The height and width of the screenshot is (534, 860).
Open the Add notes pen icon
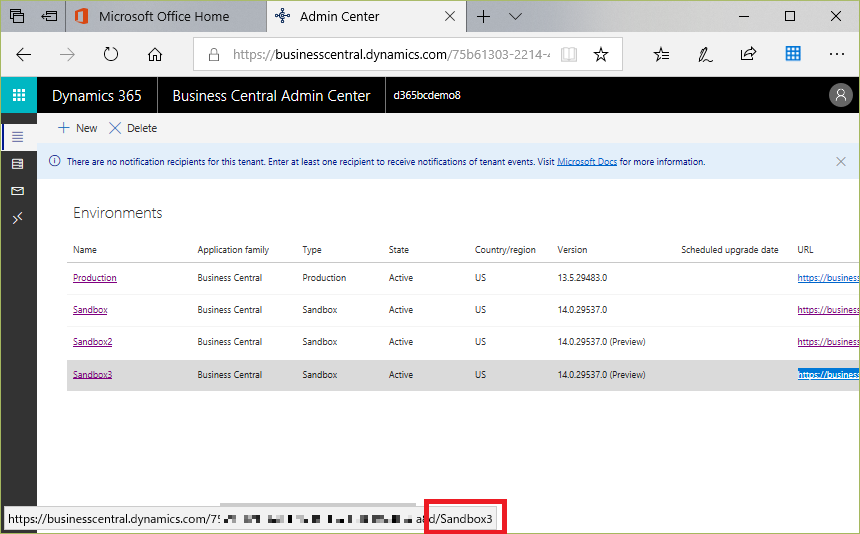[x=705, y=54]
